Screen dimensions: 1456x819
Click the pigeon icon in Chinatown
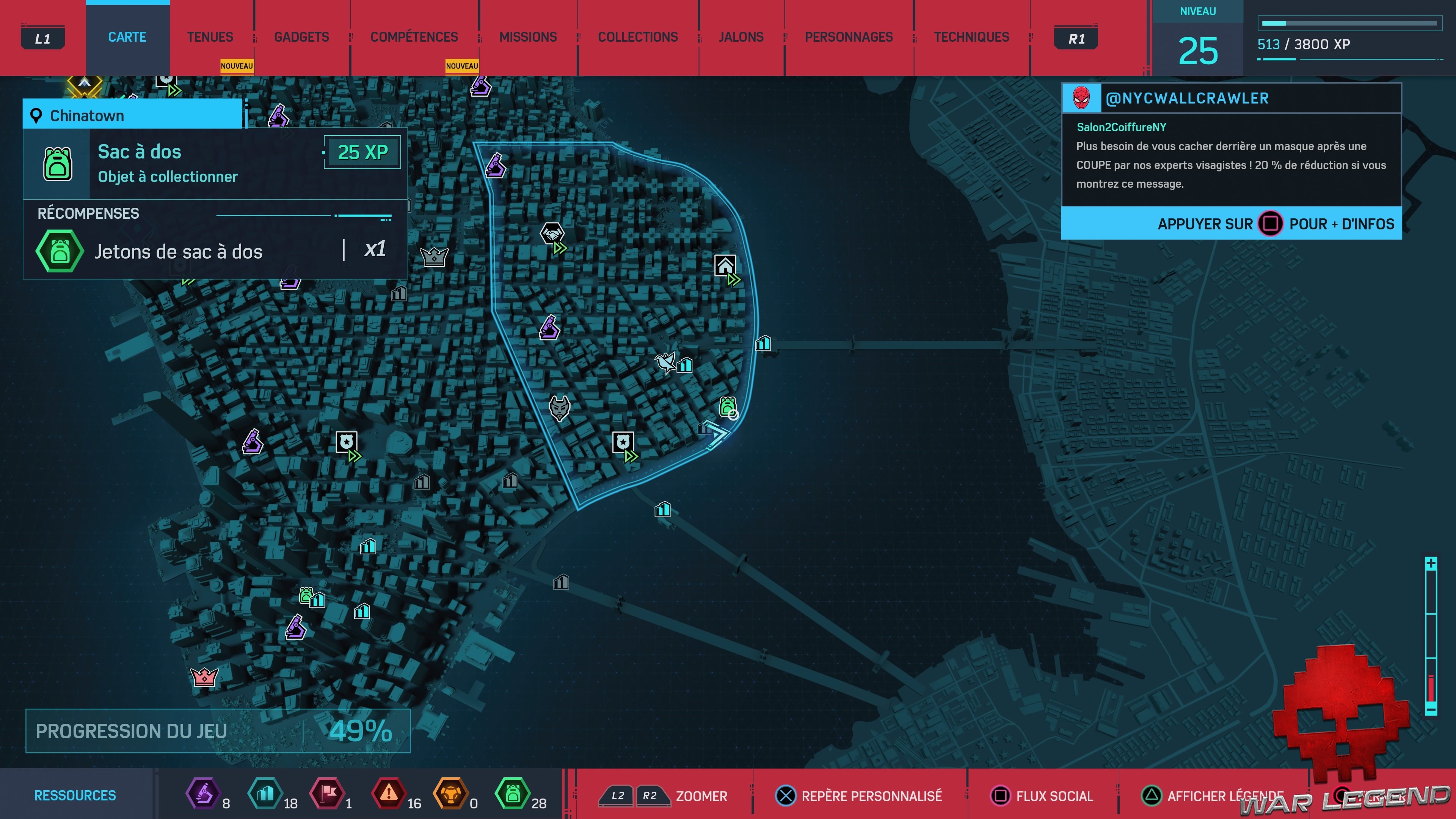tap(665, 362)
